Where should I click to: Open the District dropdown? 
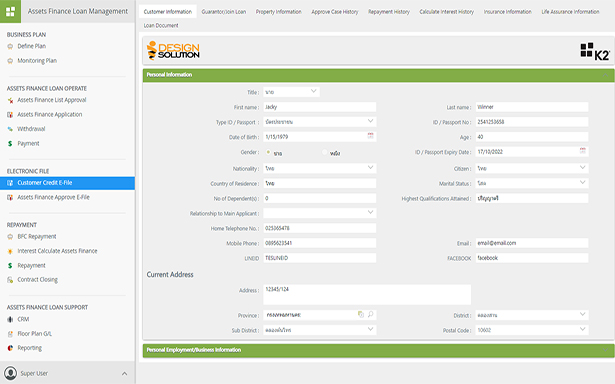coord(532,315)
